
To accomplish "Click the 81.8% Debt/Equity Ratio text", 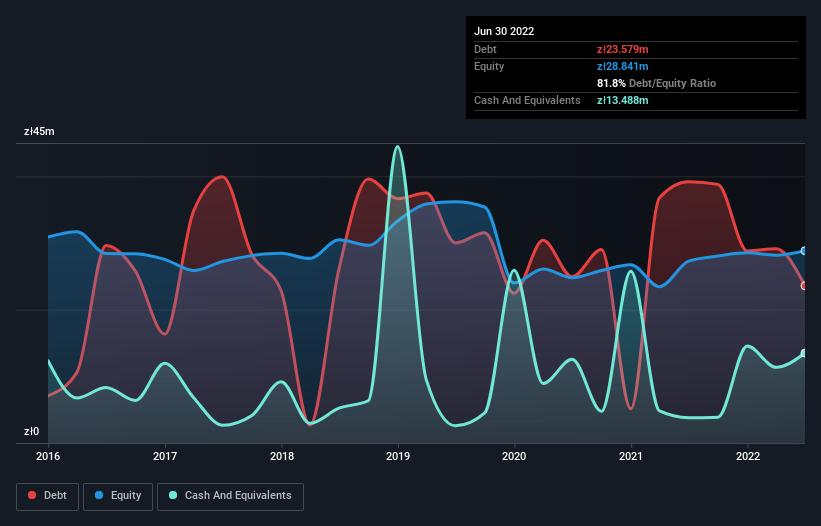I will pyautogui.click(x=657, y=83).
